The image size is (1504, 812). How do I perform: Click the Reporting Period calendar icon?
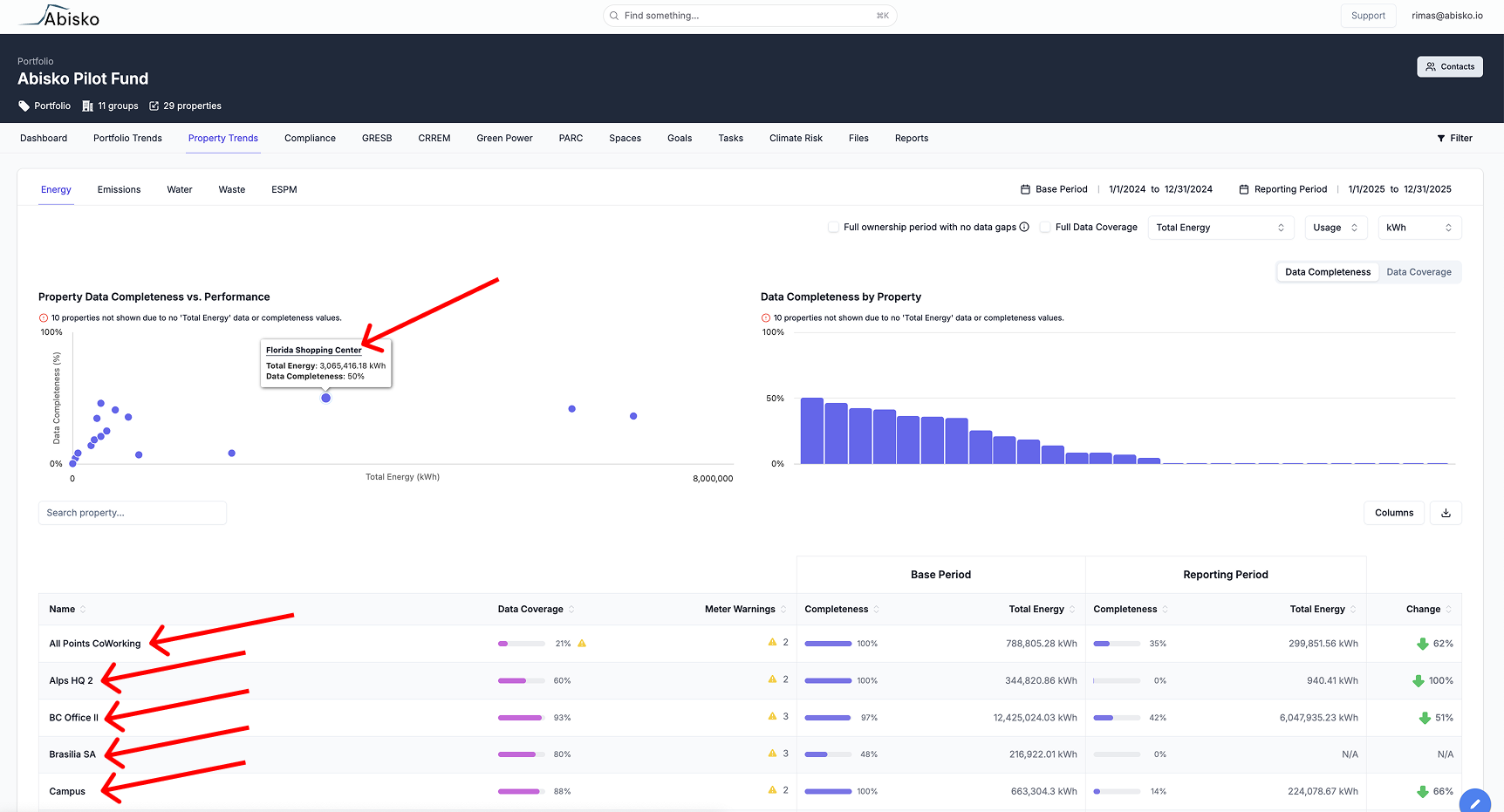(1244, 189)
